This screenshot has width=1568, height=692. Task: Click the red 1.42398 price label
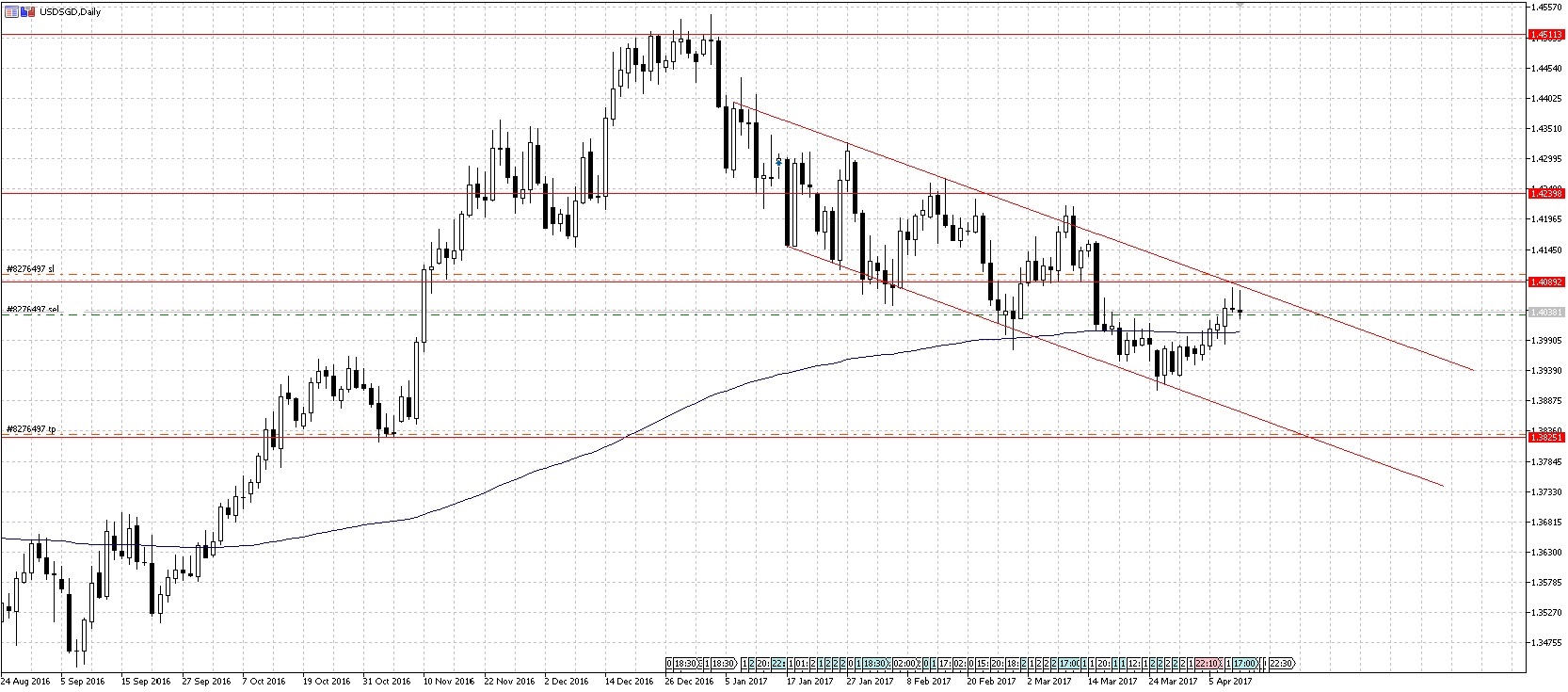[1546, 193]
